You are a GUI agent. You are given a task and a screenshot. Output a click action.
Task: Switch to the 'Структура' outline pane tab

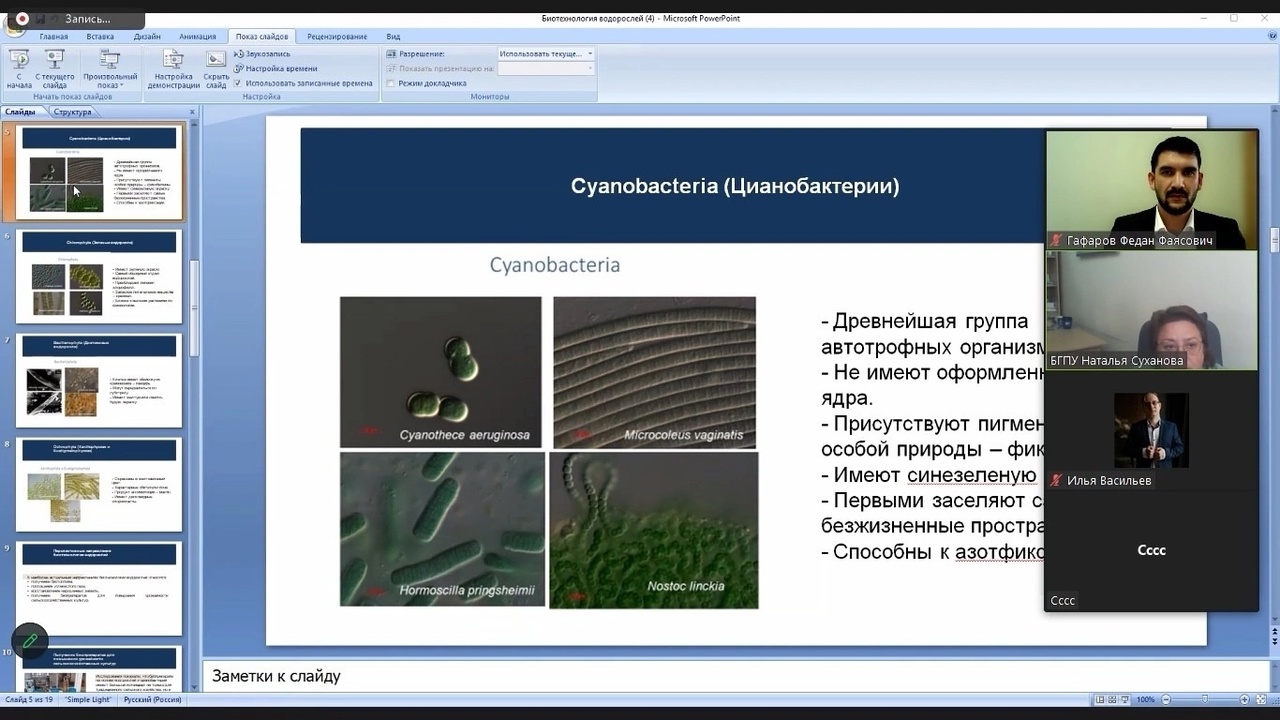pos(72,112)
